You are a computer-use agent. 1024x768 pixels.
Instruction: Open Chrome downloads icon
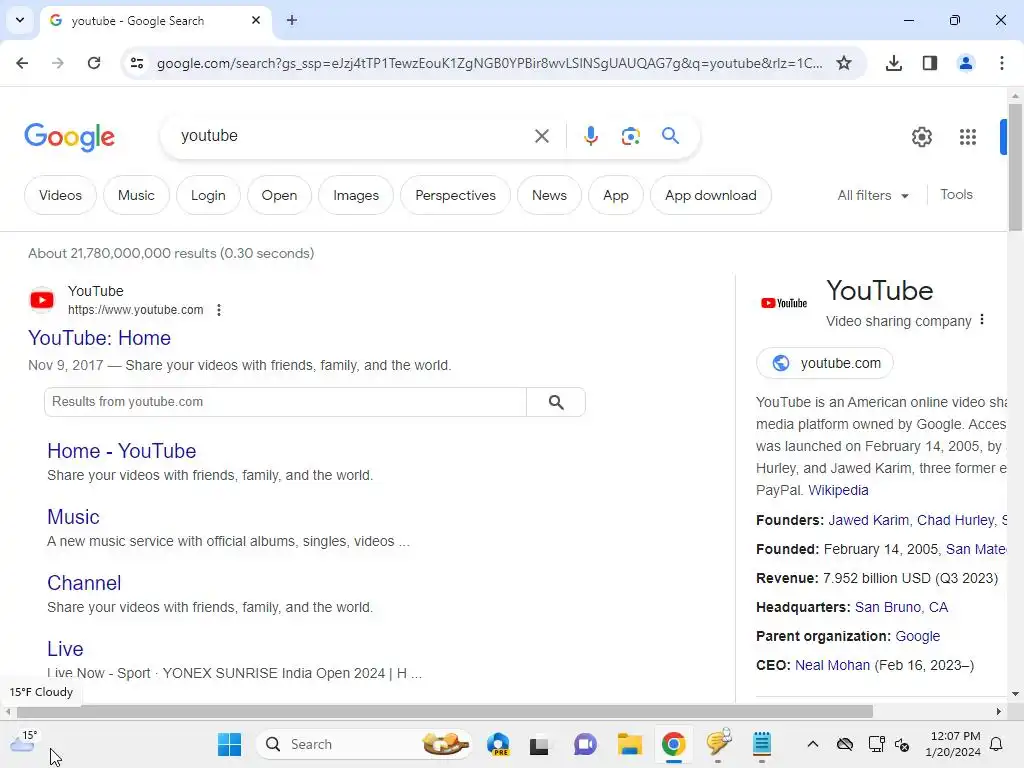point(893,63)
